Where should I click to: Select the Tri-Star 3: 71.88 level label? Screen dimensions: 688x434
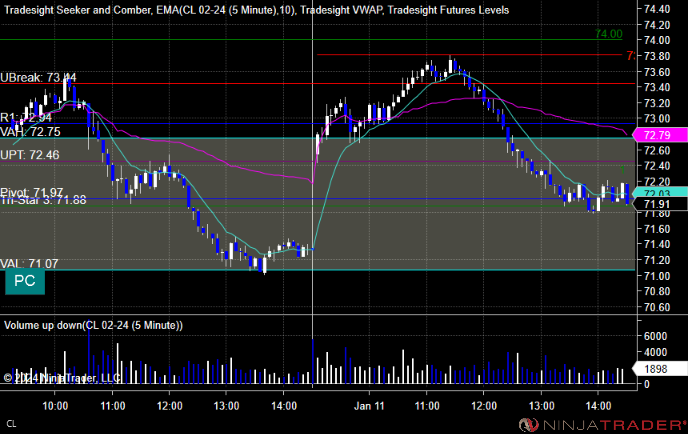(x=43, y=200)
